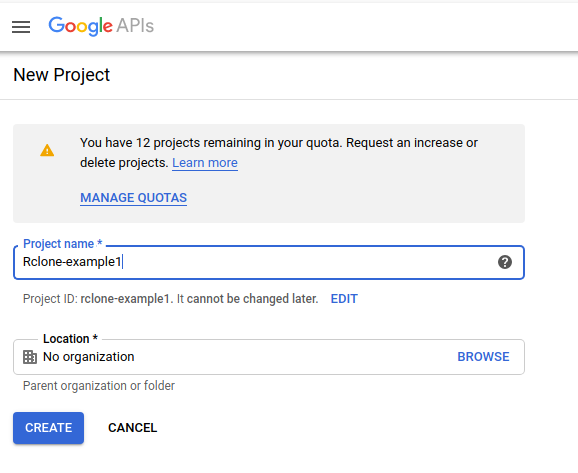Click the 'Project name *' field label
The height and width of the screenshot is (473, 578).
click(x=62, y=244)
